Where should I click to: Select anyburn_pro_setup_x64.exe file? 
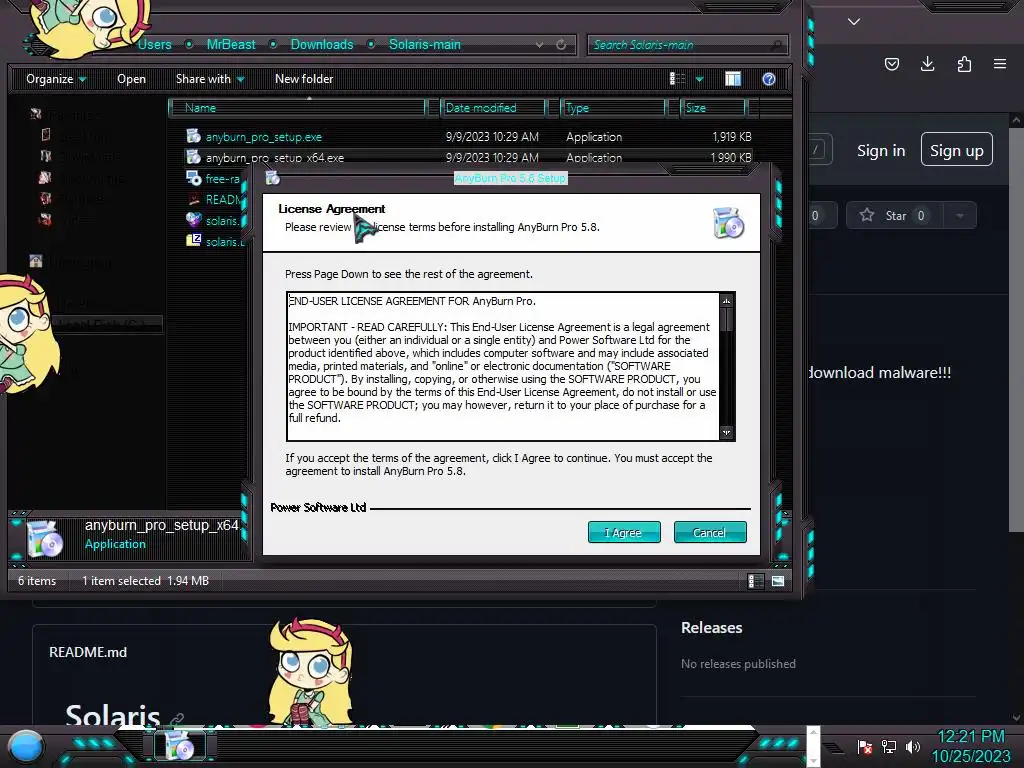coord(275,157)
